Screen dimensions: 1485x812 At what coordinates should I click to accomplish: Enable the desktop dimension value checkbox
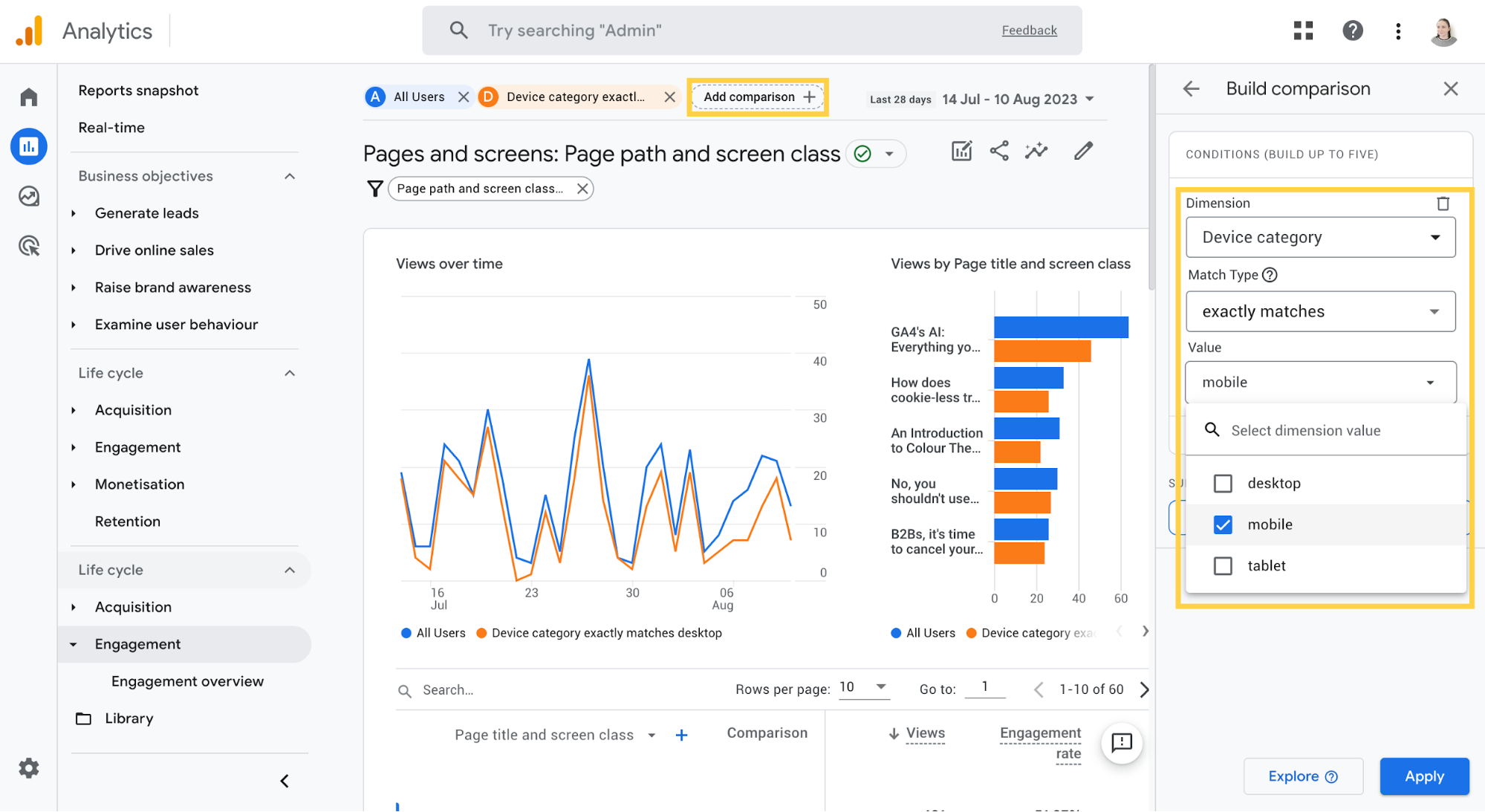coord(1223,483)
